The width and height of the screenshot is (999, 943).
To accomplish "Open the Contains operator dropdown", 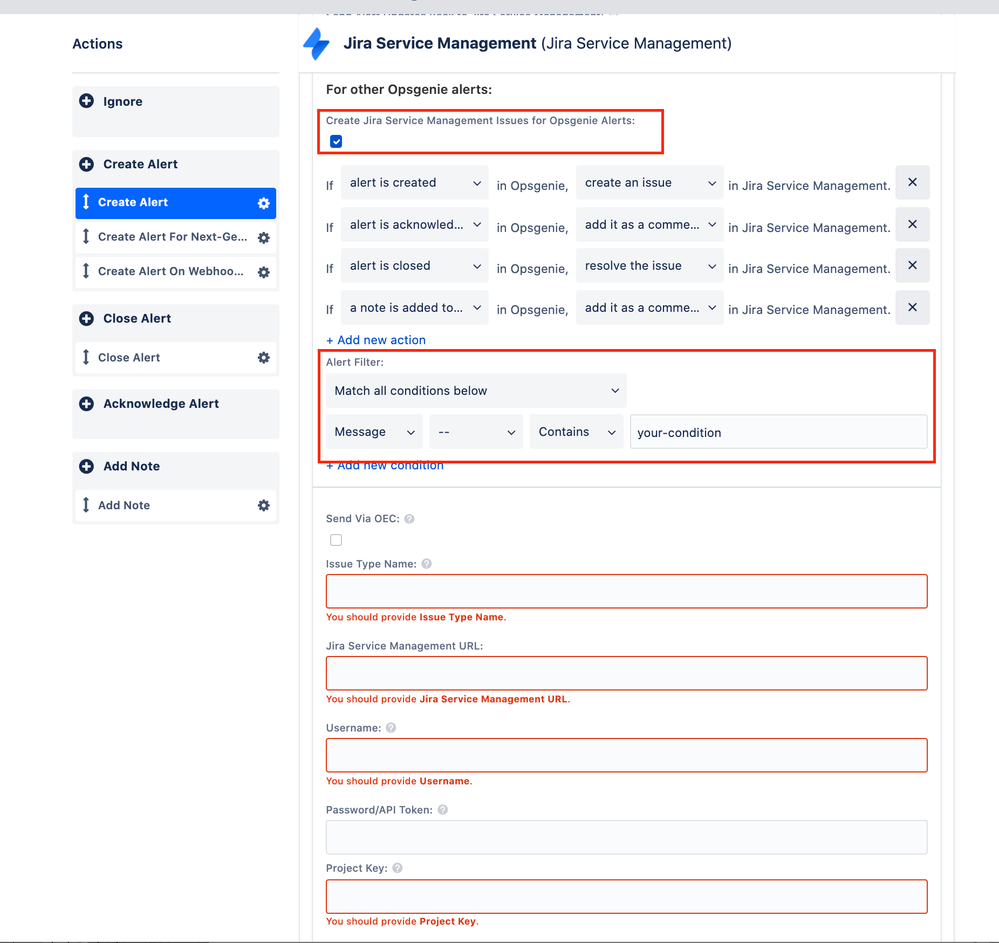I will coord(577,432).
